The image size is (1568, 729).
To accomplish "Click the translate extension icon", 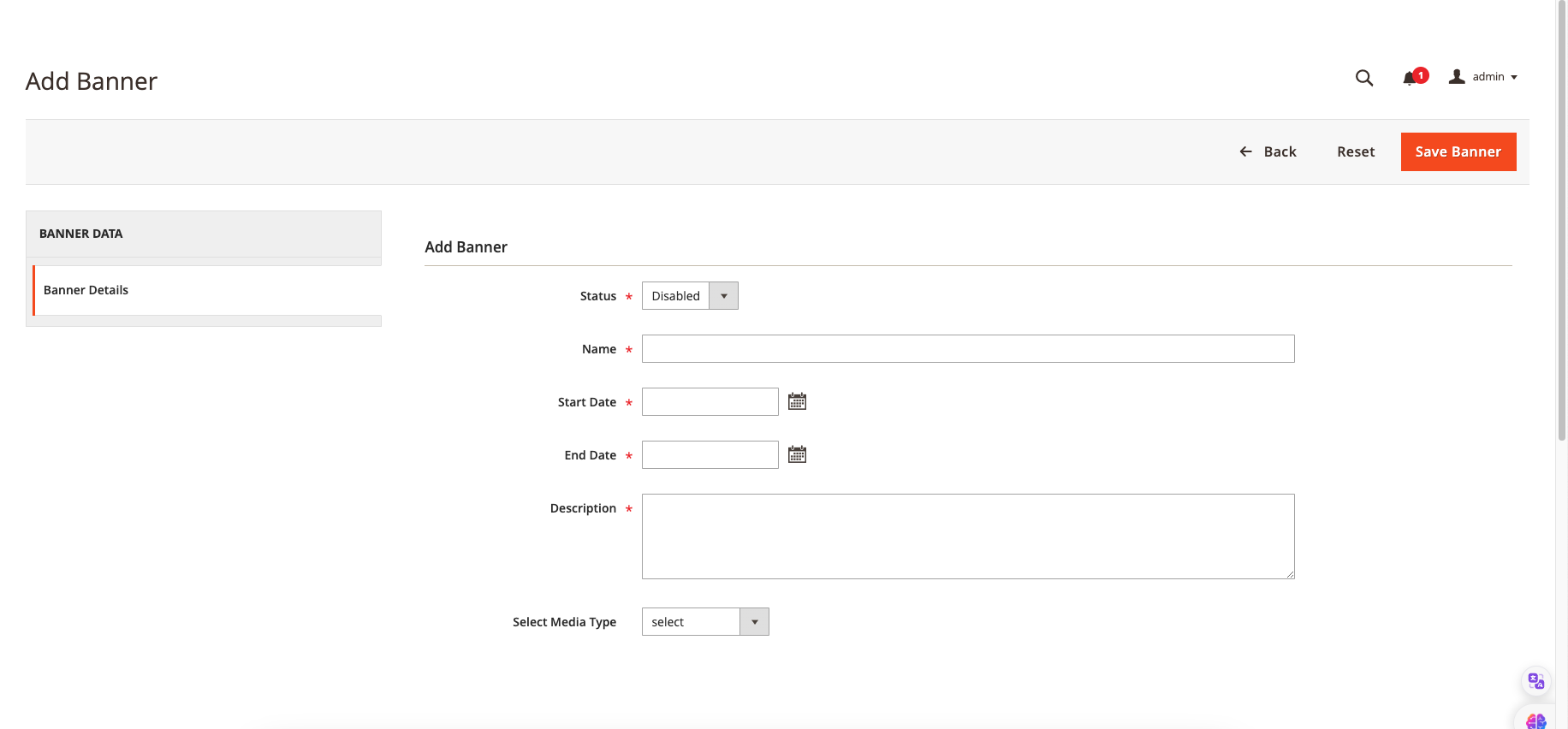I will [1536, 681].
